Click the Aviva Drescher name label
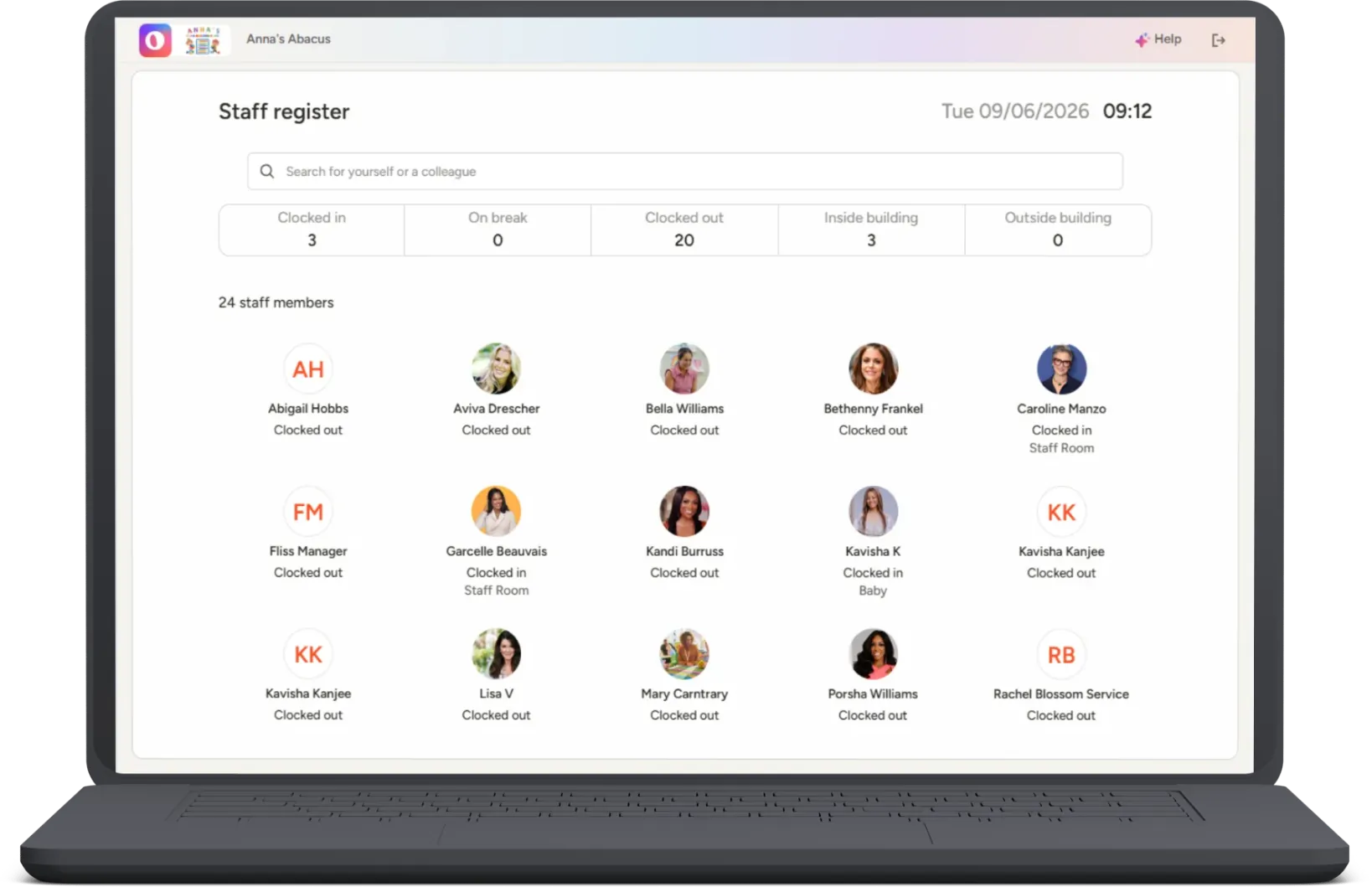Image resolution: width=1372 pixels, height=887 pixels. 496,409
